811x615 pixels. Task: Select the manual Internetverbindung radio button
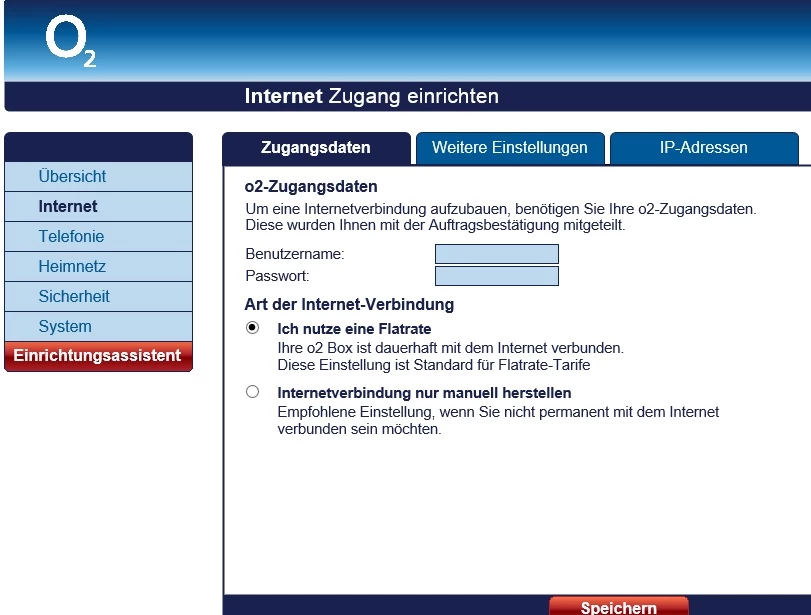252,392
